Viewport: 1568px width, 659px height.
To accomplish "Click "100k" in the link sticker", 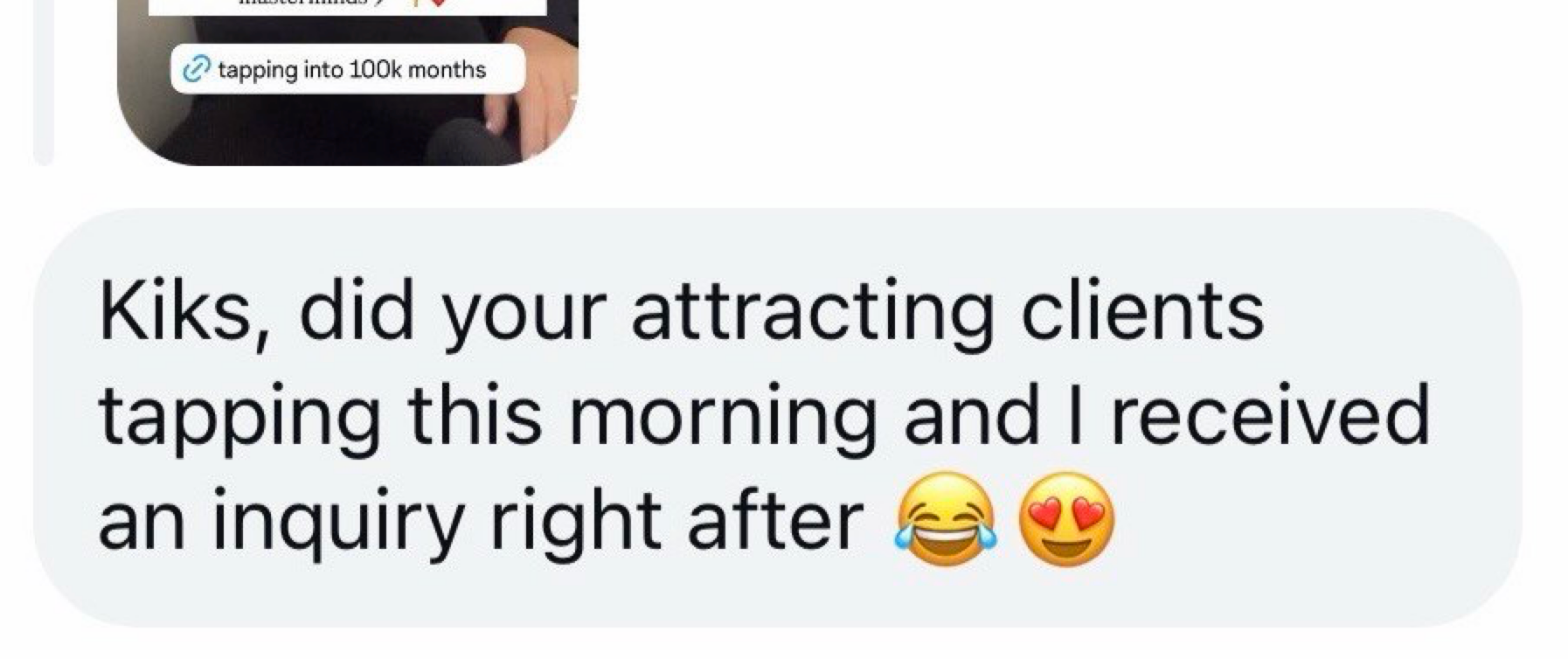I will 375,70.
